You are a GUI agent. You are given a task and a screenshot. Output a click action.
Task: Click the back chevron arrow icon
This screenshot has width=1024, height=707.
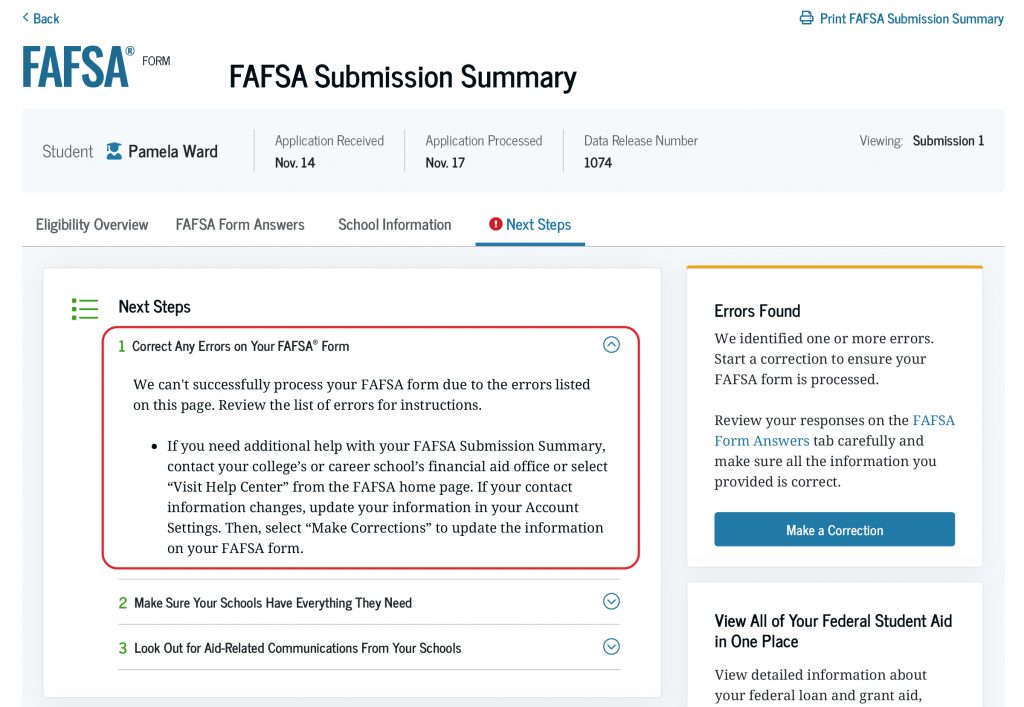tap(25, 18)
